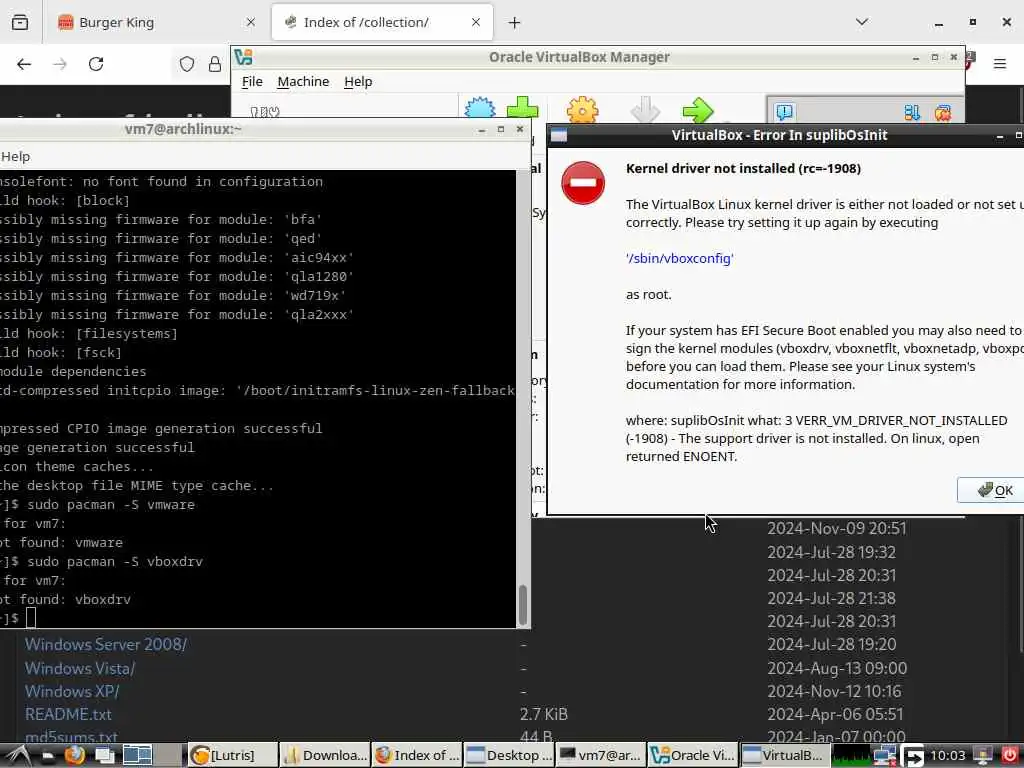
Task: Click the 'sudo pacman -S vboxdrv' terminal line
Action: tap(114, 562)
